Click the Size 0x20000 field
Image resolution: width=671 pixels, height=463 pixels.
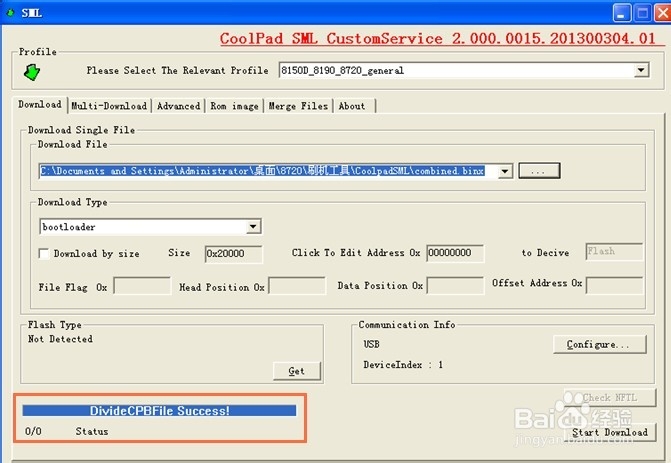(234, 254)
